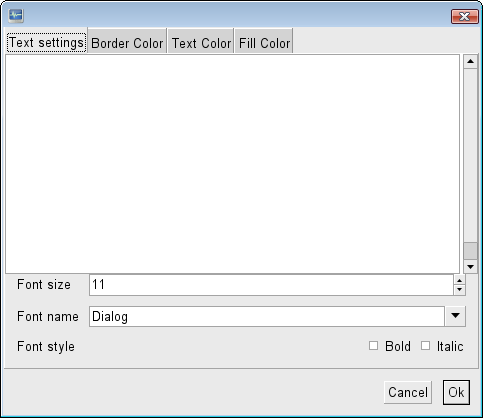The width and height of the screenshot is (483, 418).
Task: Increase font size with spinner up arrow
Action: [460, 281]
